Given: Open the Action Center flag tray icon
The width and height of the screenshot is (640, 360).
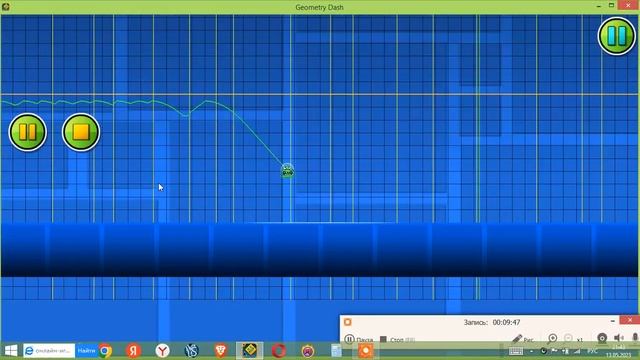Looking at the screenshot, I should [x=554, y=351].
